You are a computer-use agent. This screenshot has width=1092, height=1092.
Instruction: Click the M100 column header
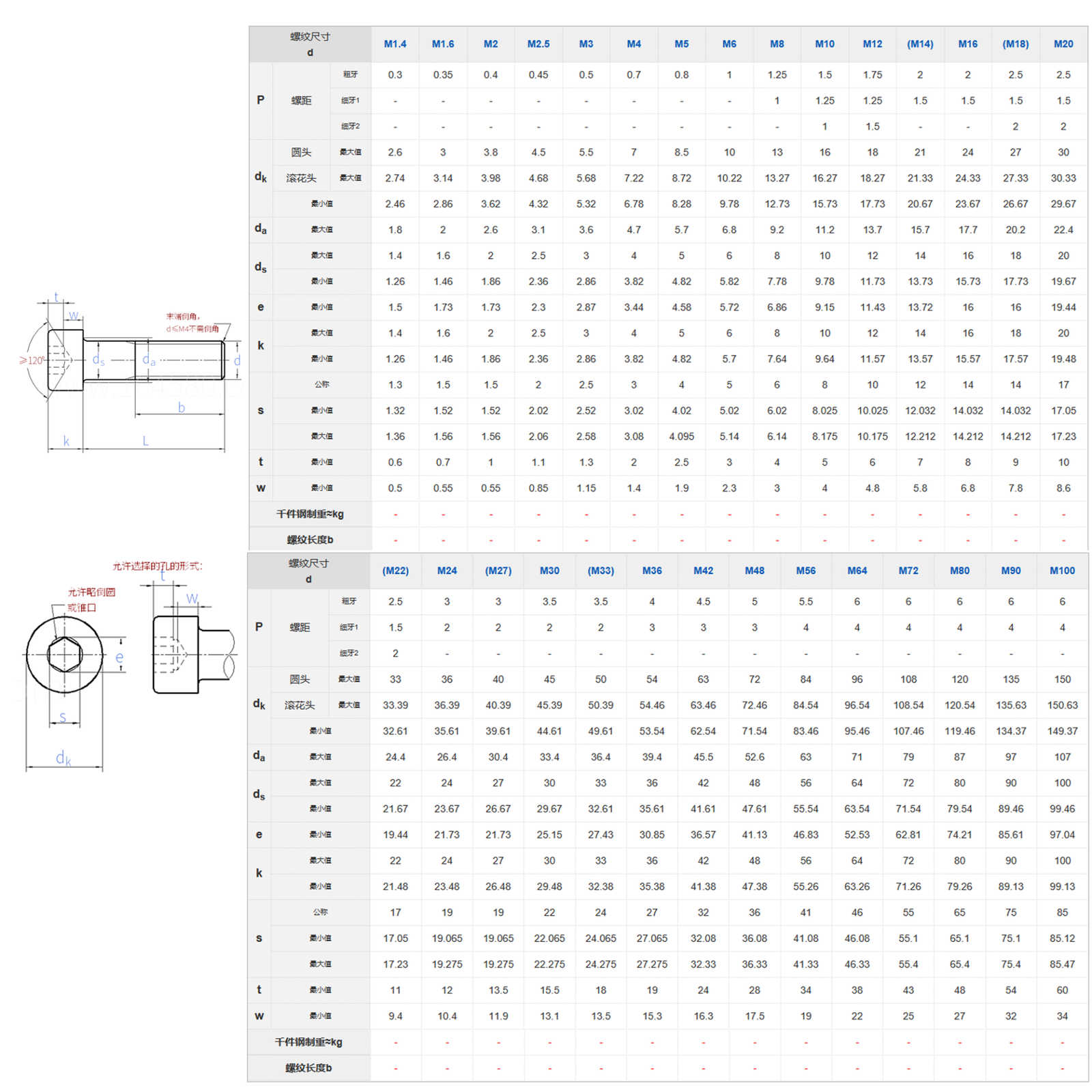pos(1062,571)
